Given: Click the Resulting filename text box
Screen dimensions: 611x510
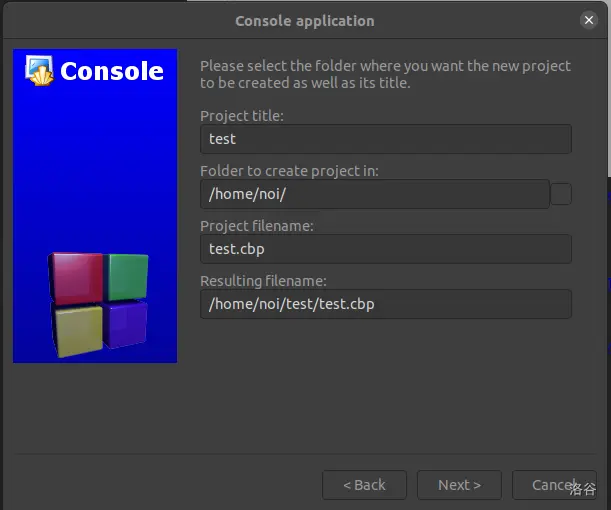Looking at the screenshot, I should 385,304.
